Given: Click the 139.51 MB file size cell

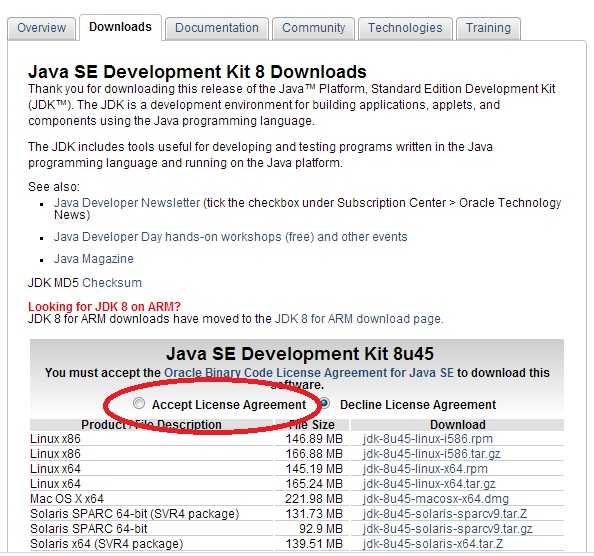Looking at the screenshot, I should tap(314, 544).
